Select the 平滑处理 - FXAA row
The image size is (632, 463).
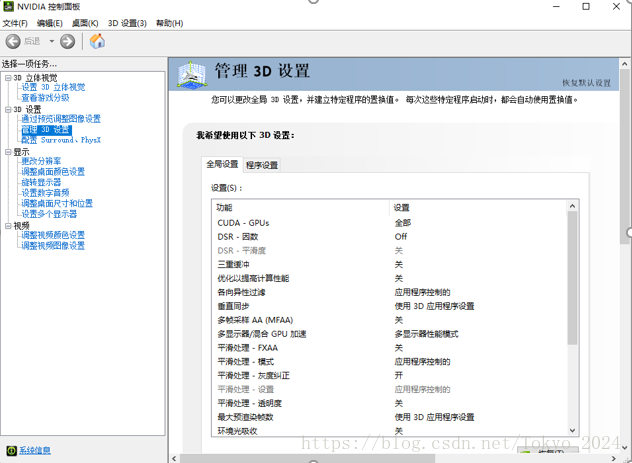pyautogui.click(x=390, y=348)
